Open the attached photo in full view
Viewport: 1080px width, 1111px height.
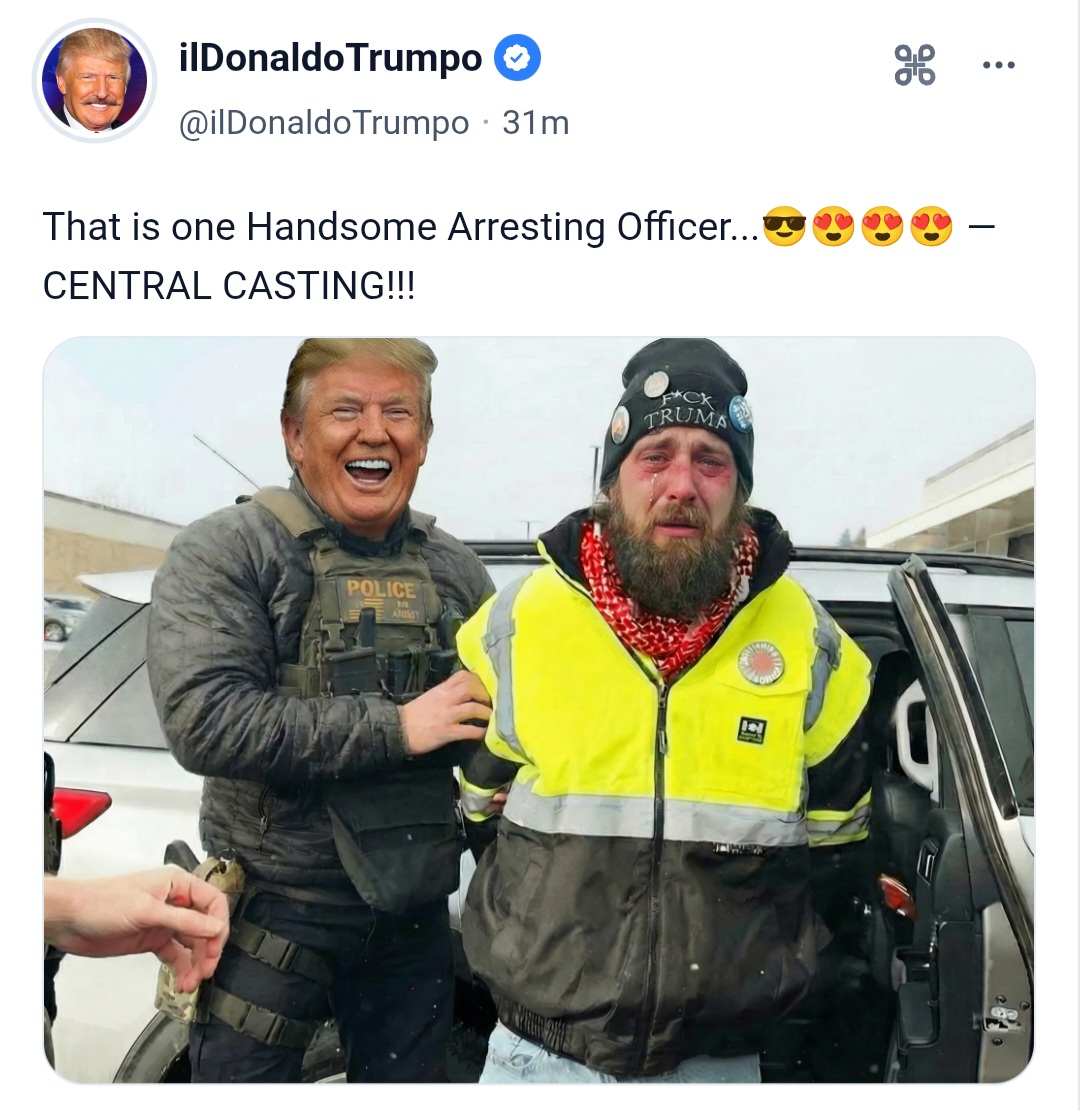tap(539, 710)
